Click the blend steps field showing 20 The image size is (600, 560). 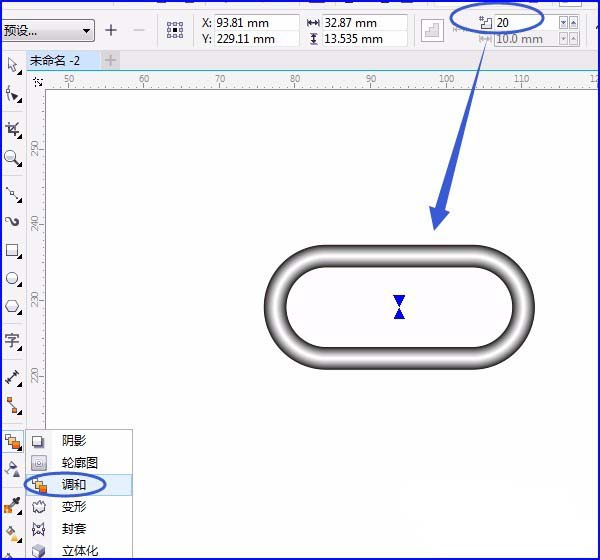point(526,23)
